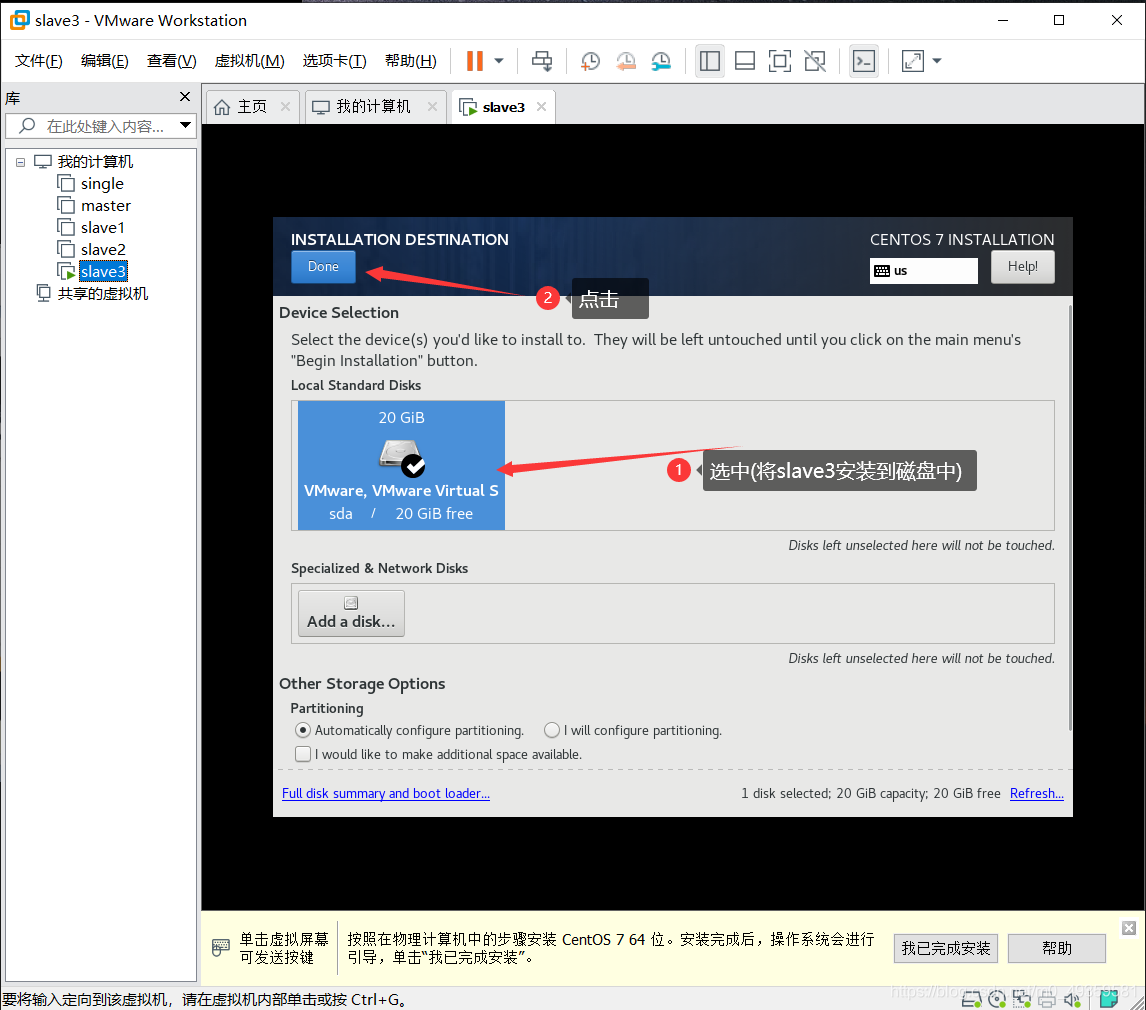The image size is (1146, 1010).
Task: Toggle the library sidebar view icon
Action: [710, 61]
